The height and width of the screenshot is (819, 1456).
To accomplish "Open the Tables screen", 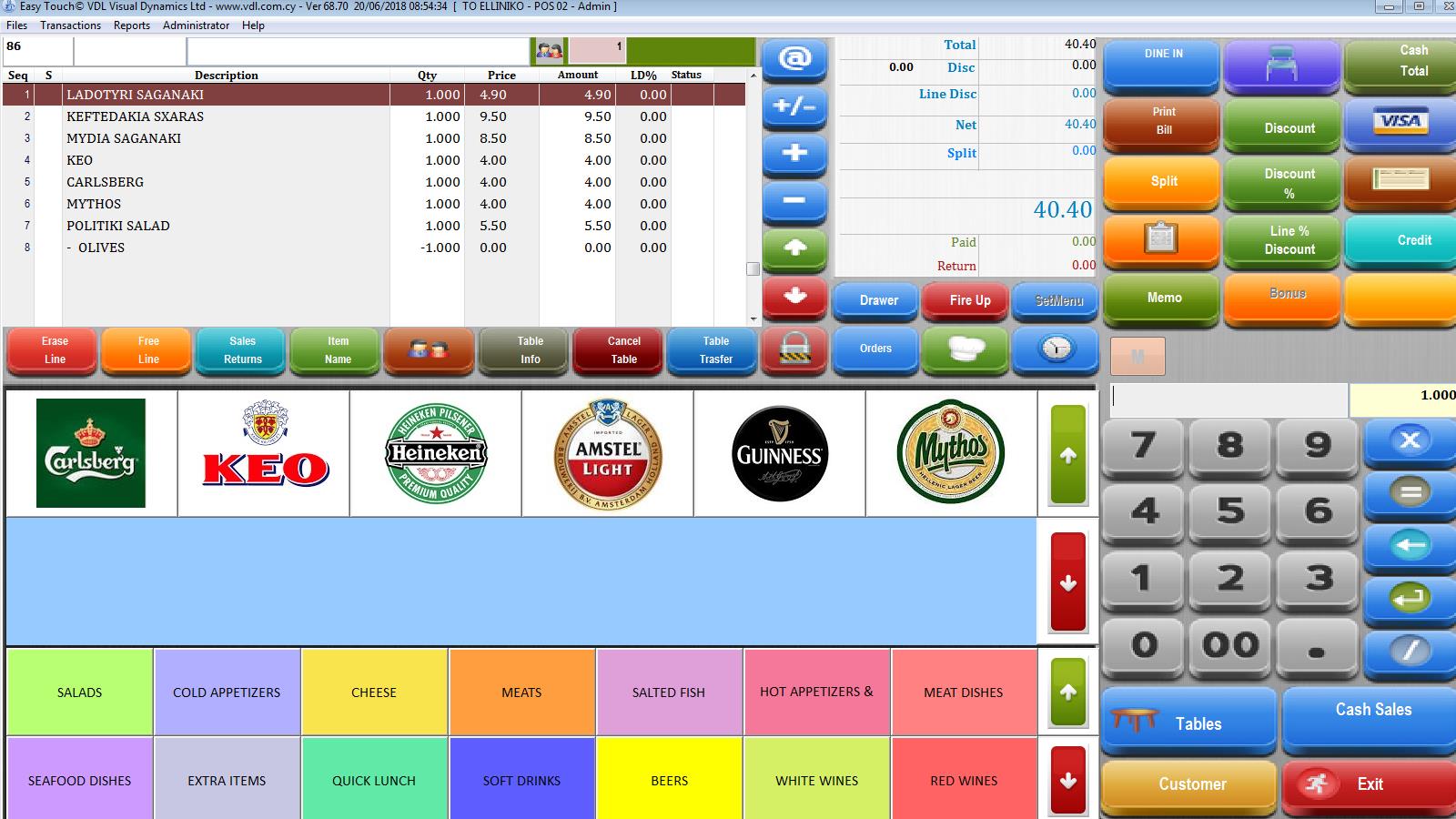I will click(1188, 723).
